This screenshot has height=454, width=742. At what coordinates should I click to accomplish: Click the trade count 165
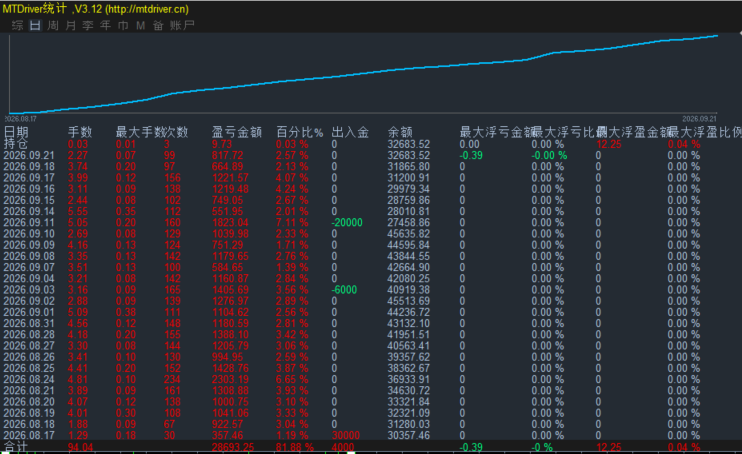coord(172,290)
